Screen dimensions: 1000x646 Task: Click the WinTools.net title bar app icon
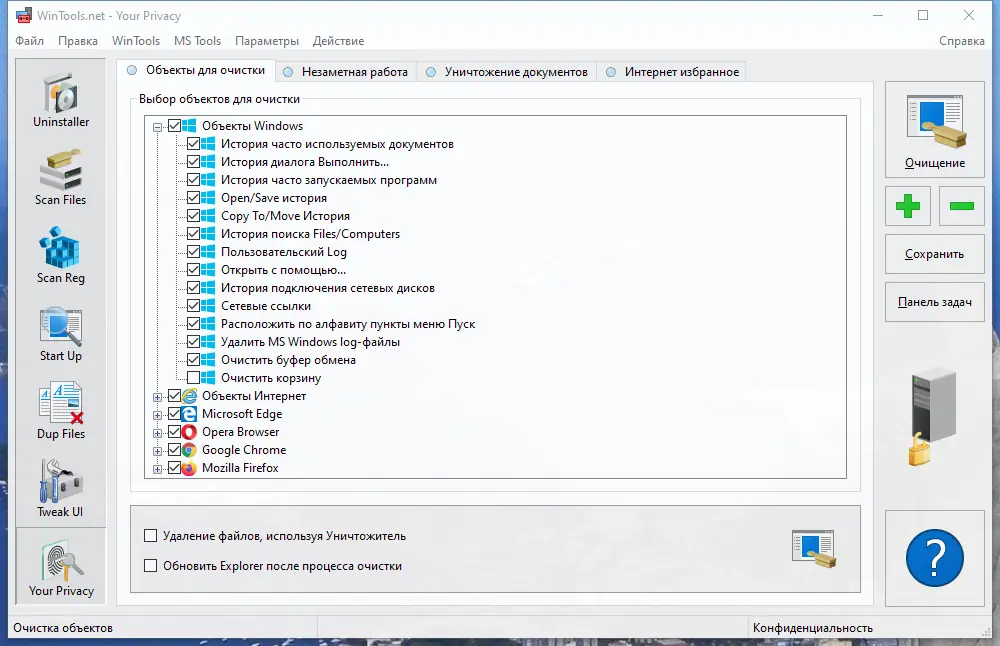(x=24, y=15)
